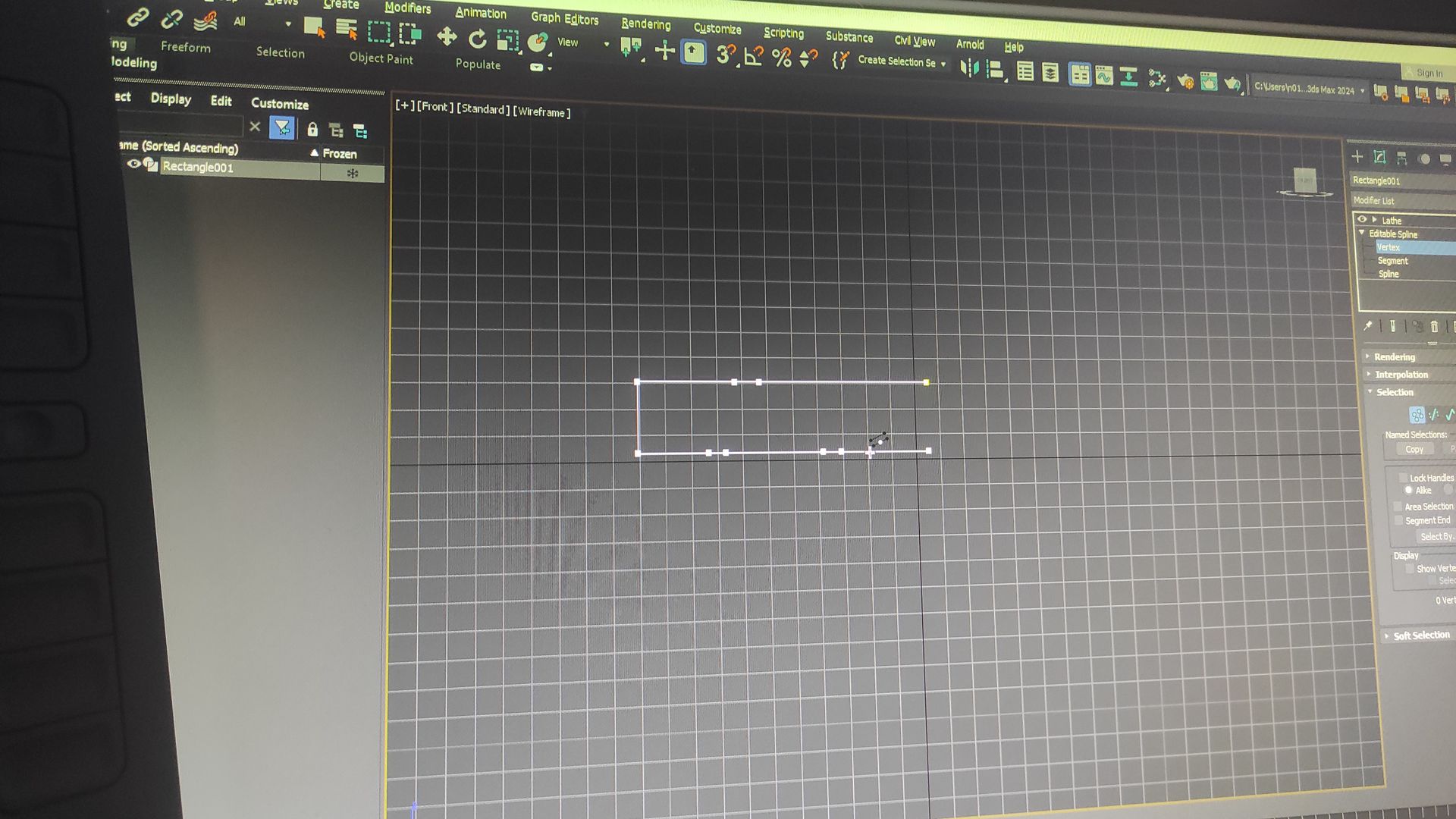Click the Mirror tool icon
The height and width of the screenshot is (819, 1456).
pos(969,68)
